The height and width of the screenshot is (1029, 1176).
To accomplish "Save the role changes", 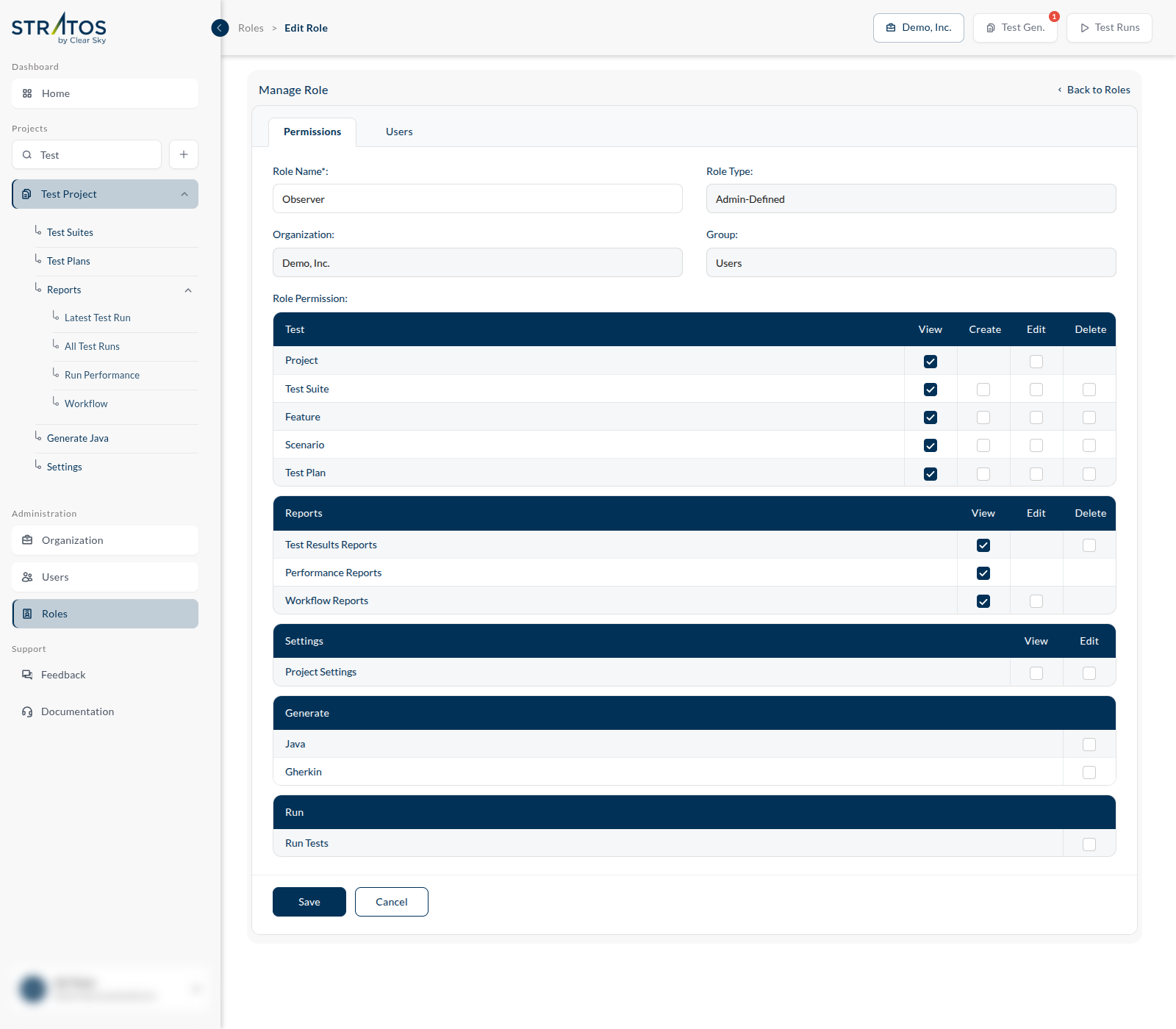I will (309, 902).
